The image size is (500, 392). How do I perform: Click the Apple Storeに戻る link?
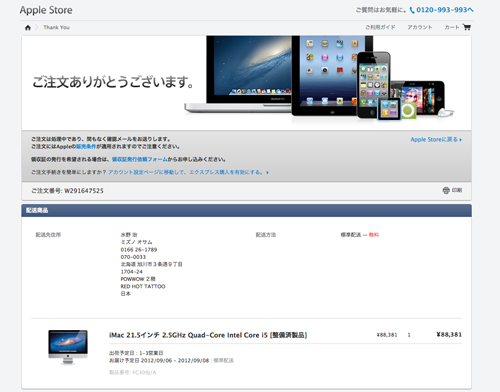[x=436, y=140]
